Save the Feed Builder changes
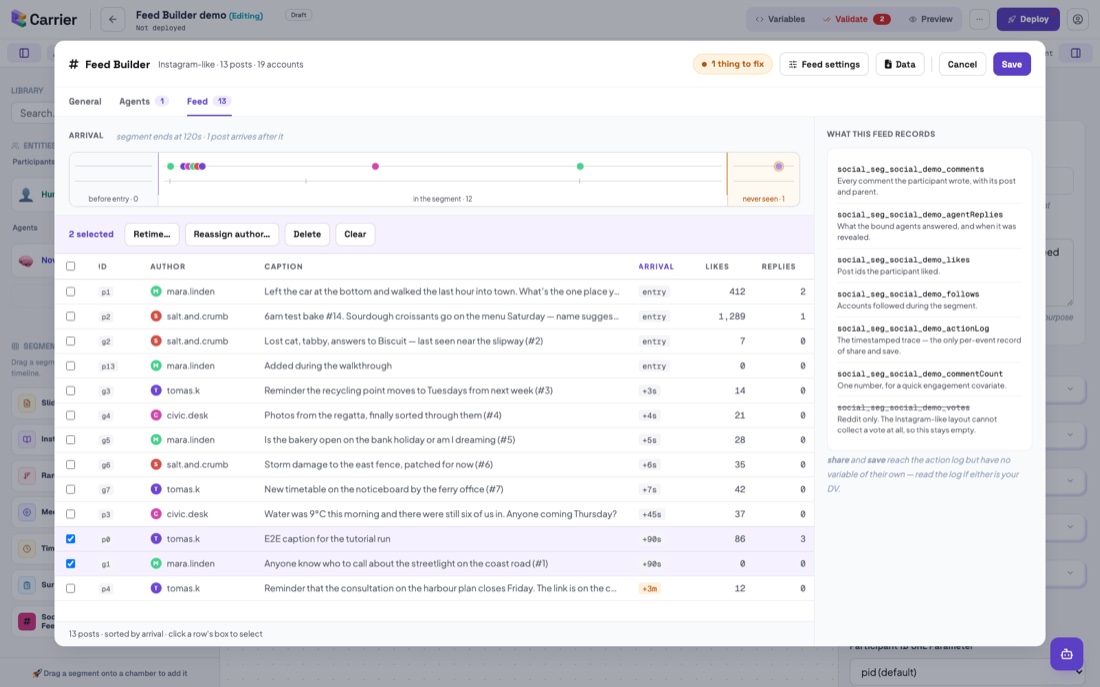 click(x=1011, y=64)
